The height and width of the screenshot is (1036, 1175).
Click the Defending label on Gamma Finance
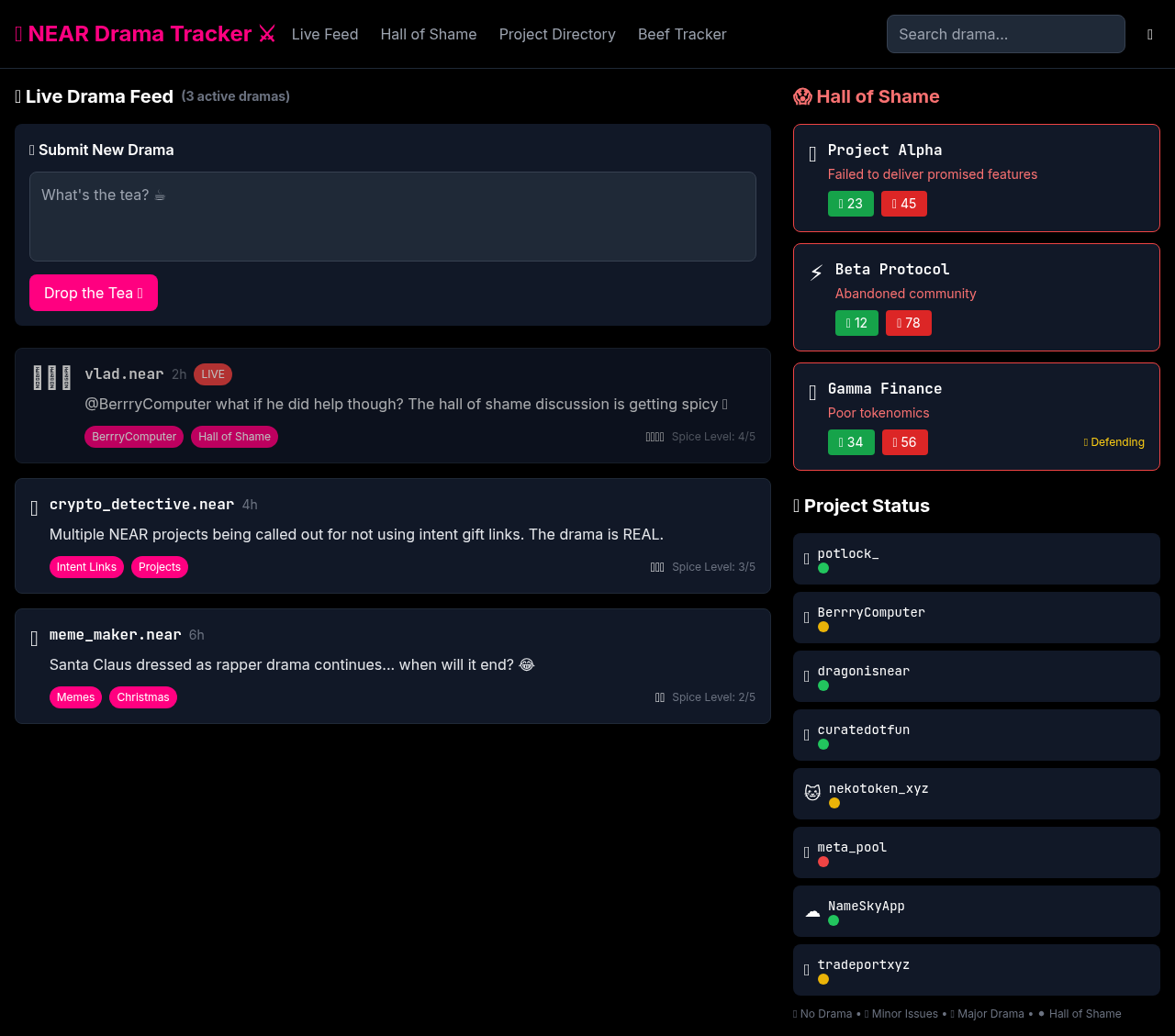(x=1113, y=442)
